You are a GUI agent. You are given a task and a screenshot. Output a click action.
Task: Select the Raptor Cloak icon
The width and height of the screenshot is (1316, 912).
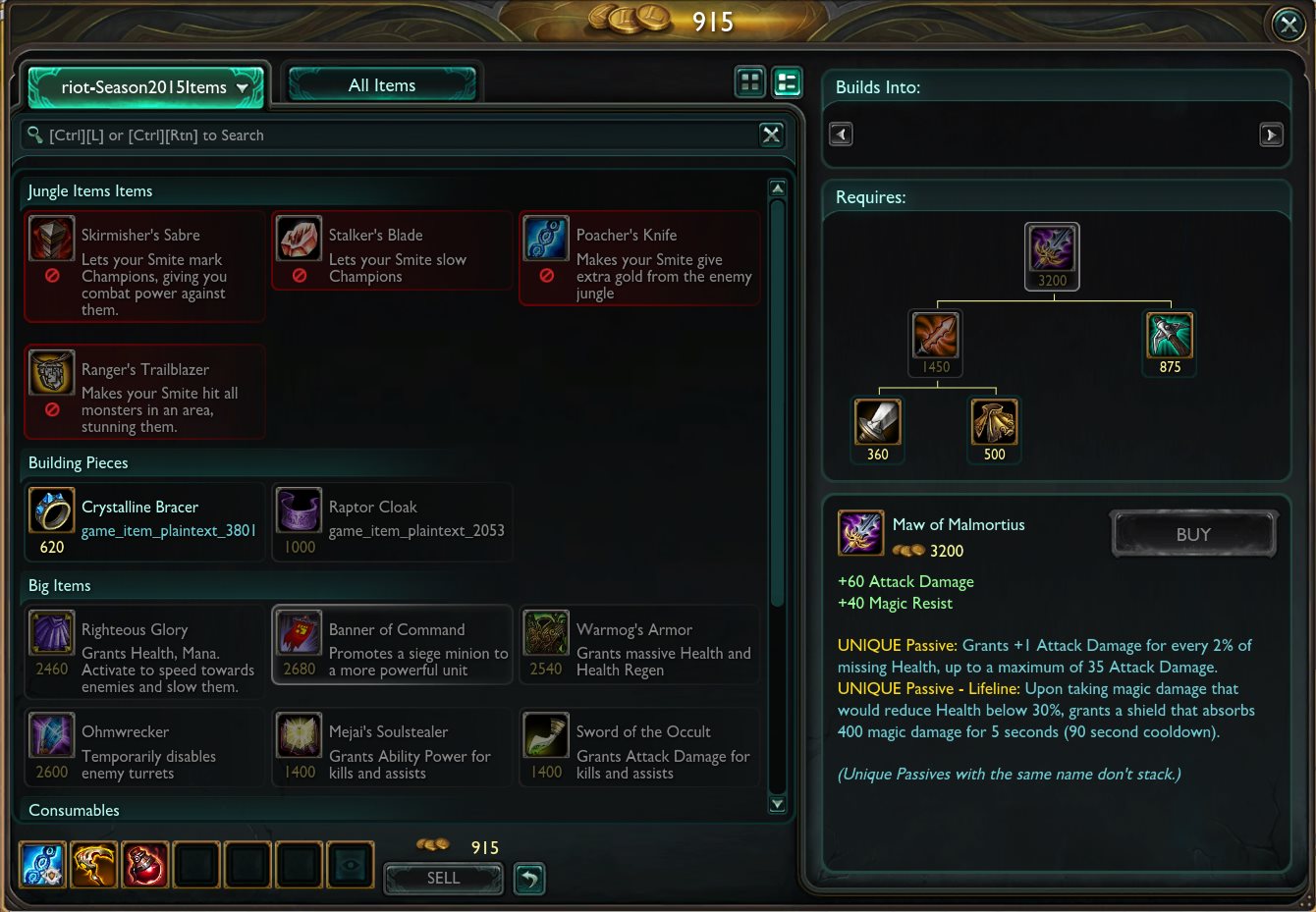[299, 510]
